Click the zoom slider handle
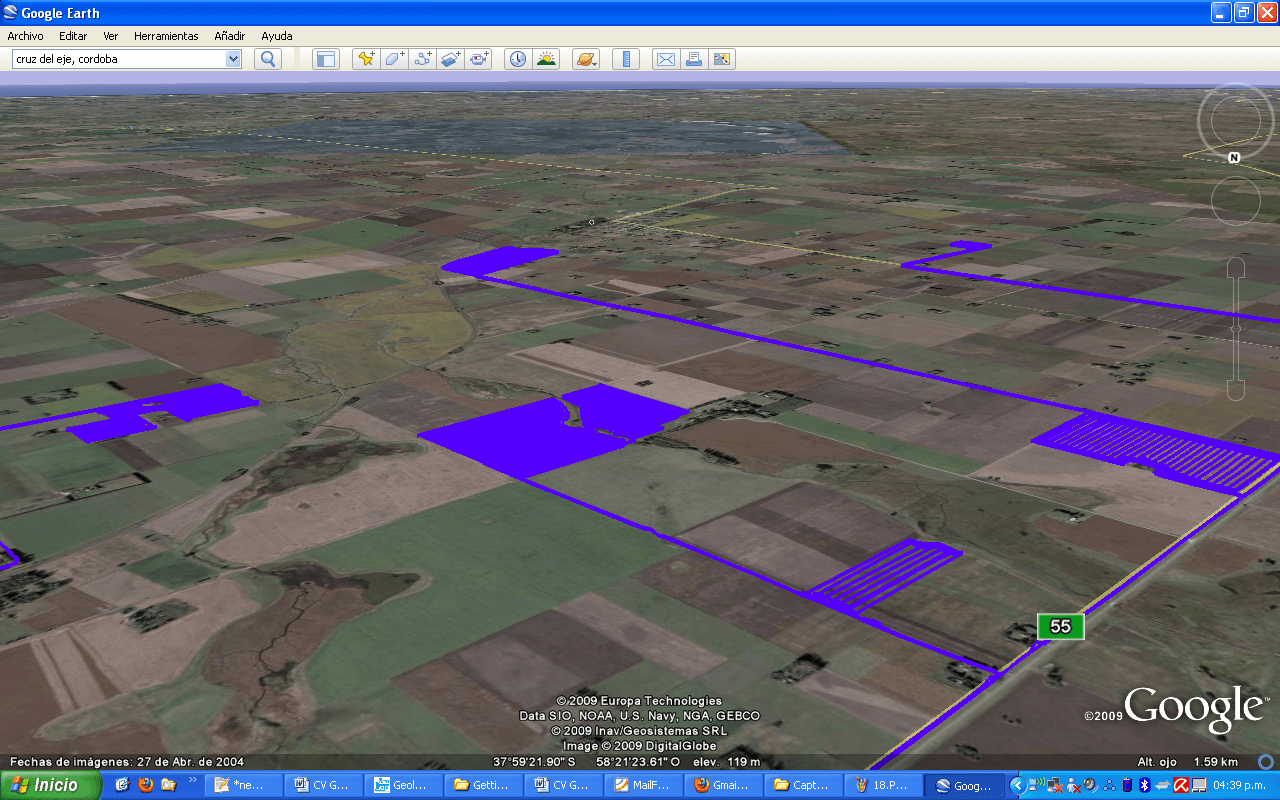1280x800 pixels. [1236, 329]
